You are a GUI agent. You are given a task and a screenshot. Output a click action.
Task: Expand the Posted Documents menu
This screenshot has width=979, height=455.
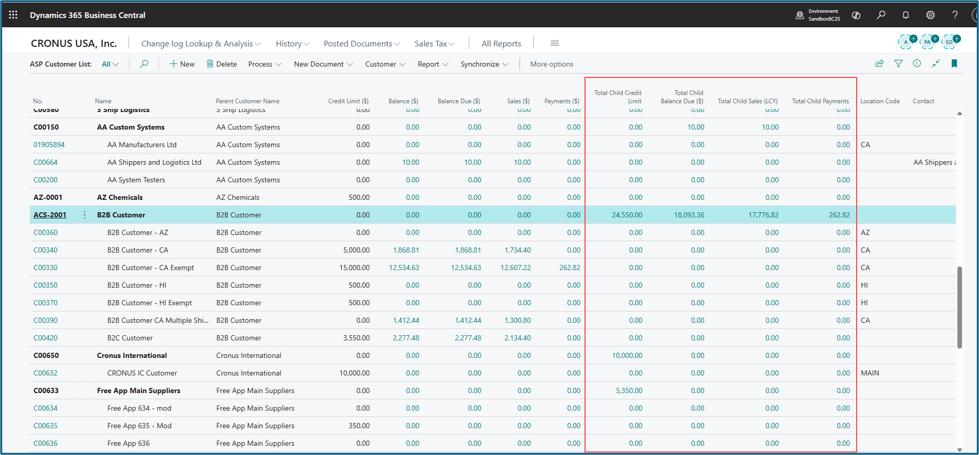point(362,44)
